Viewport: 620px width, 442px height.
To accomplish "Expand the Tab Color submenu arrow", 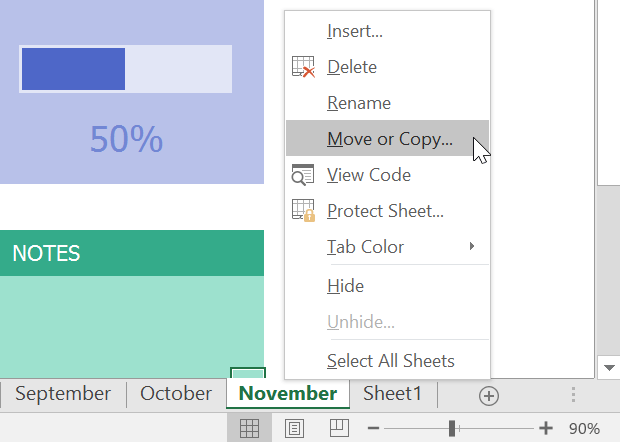I will point(472,246).
